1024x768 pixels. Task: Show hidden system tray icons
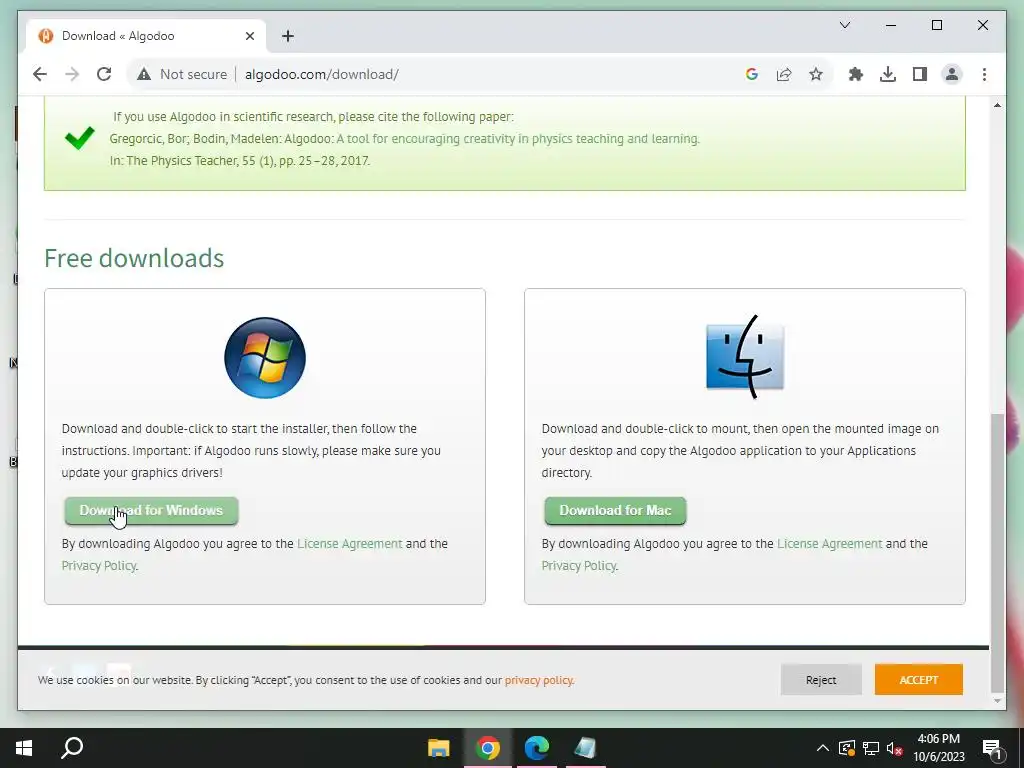click(x=823, y=748)
